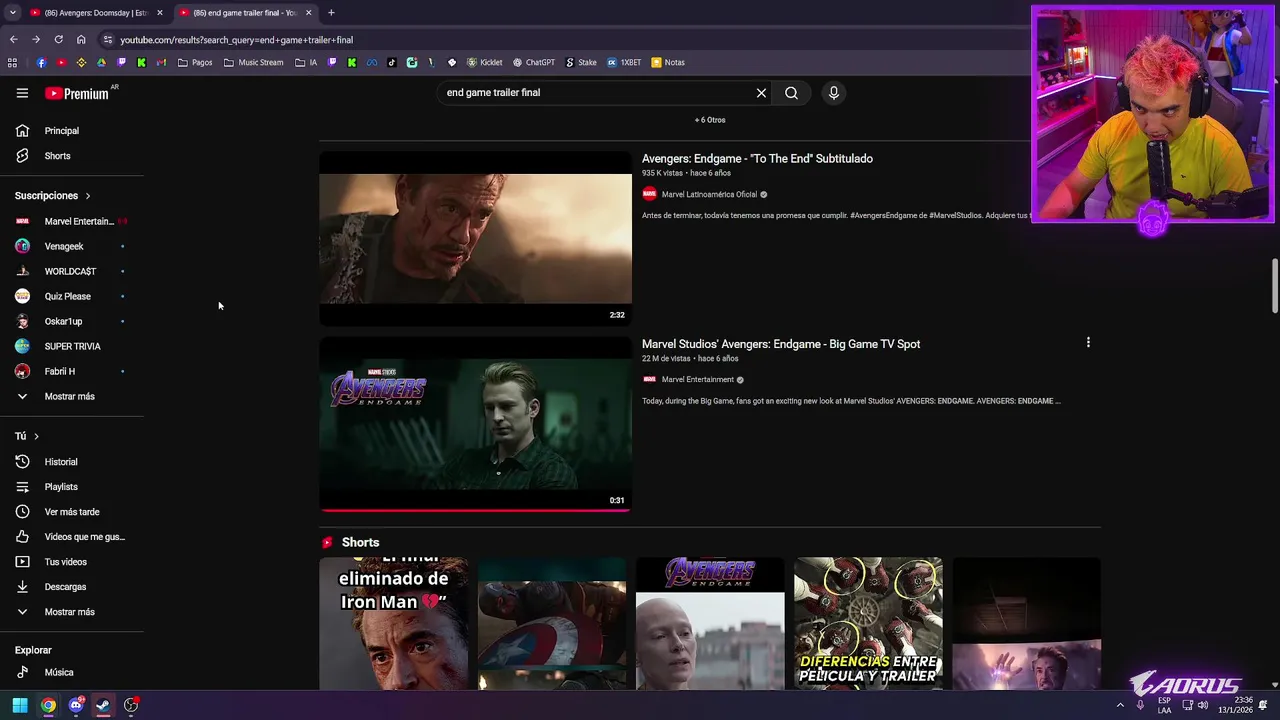Open Ver más tarde list
This screenshot has height=720, width=1280.
[72, 512]
